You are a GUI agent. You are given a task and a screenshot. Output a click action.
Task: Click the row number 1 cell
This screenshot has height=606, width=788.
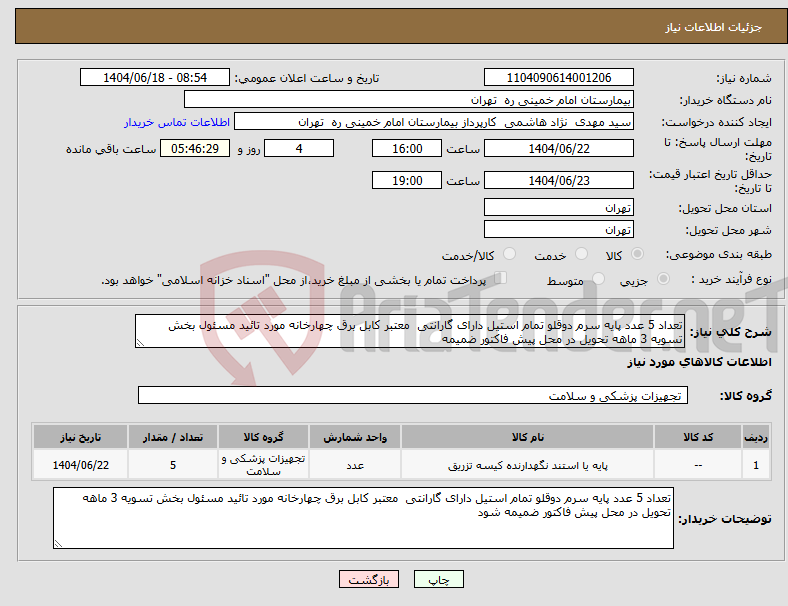coord(755,465)
